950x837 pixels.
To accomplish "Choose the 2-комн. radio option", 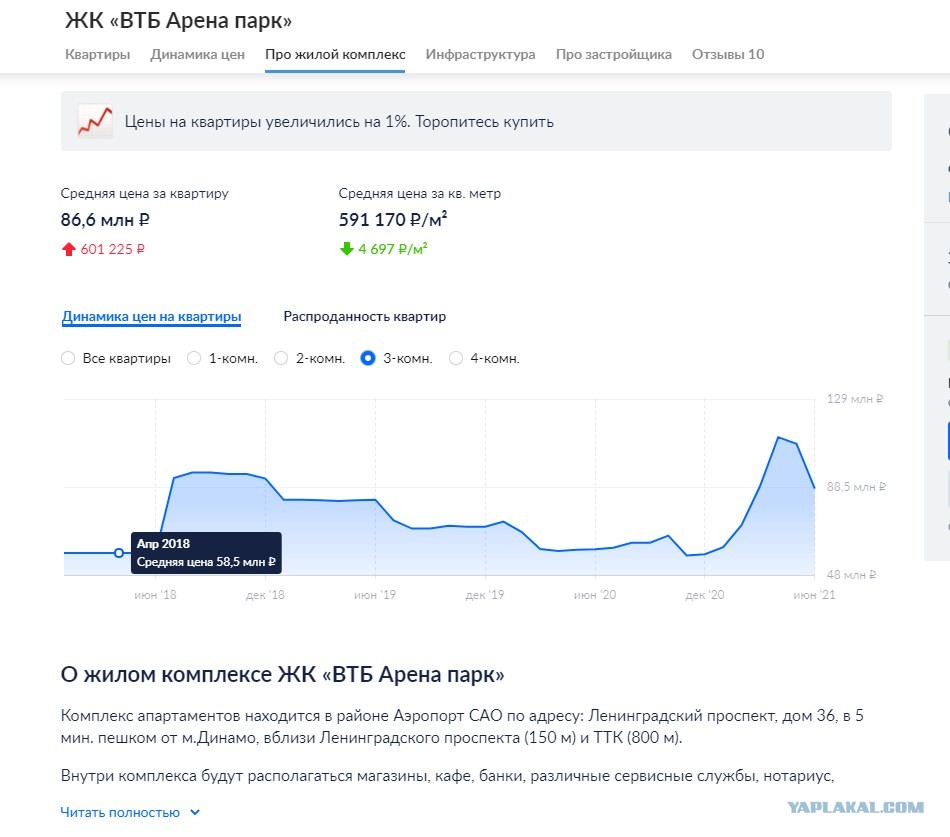I will click(281, 358).
